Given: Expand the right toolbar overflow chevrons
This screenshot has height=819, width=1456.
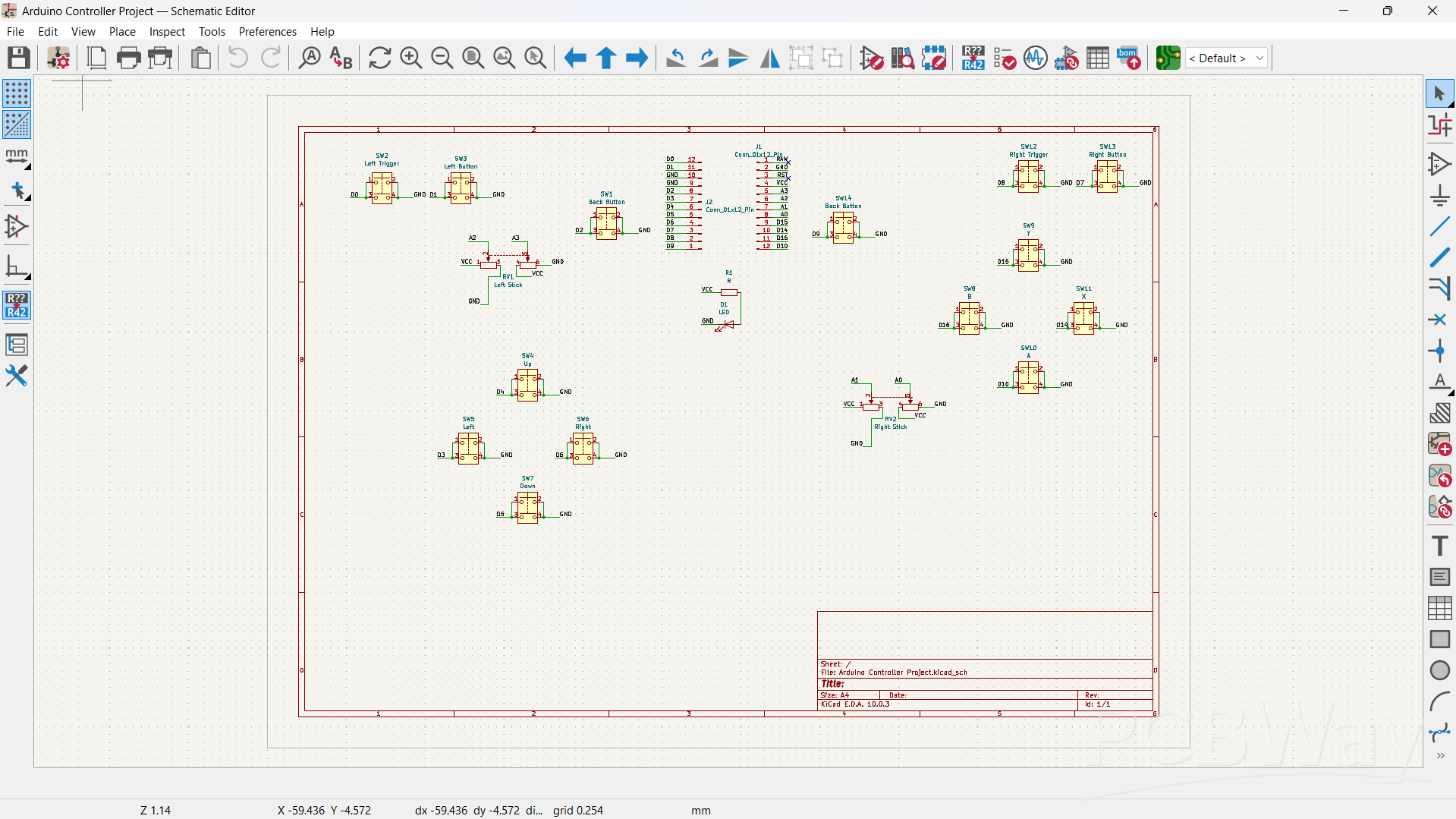Looking at the screenshot, I should click(x=1440, y=756).
